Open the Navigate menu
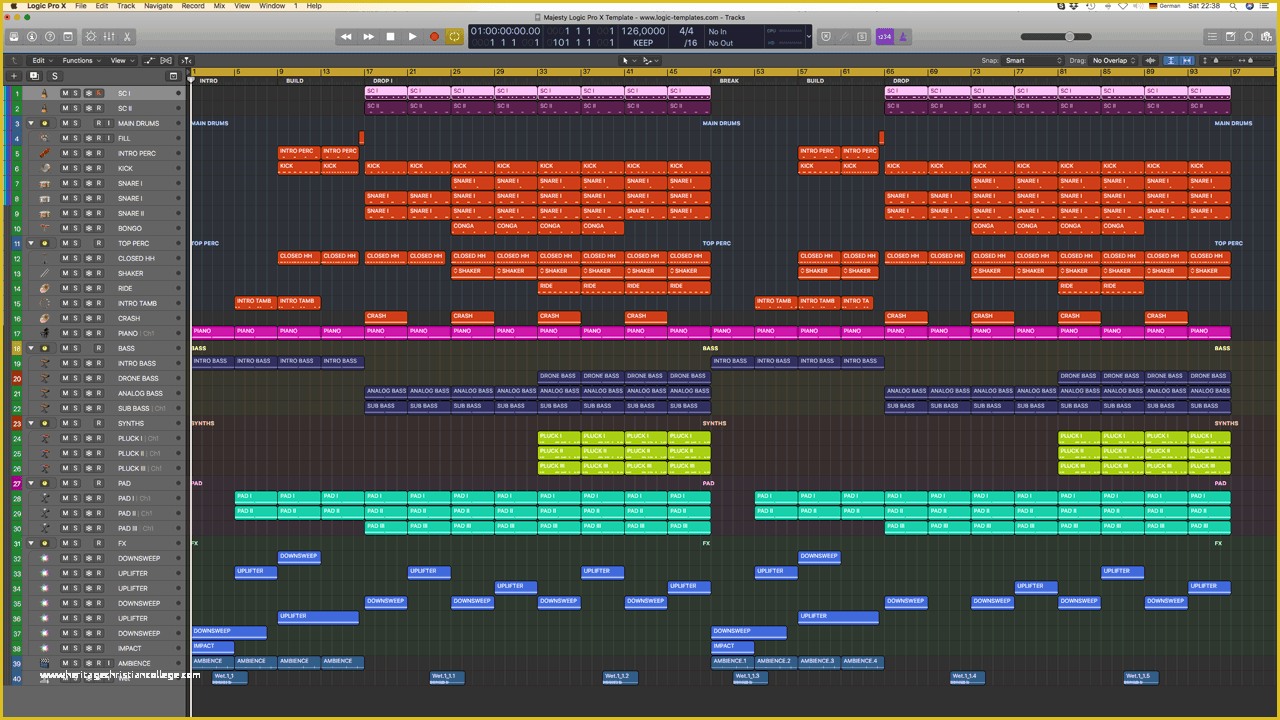 (x=158, y=6)
